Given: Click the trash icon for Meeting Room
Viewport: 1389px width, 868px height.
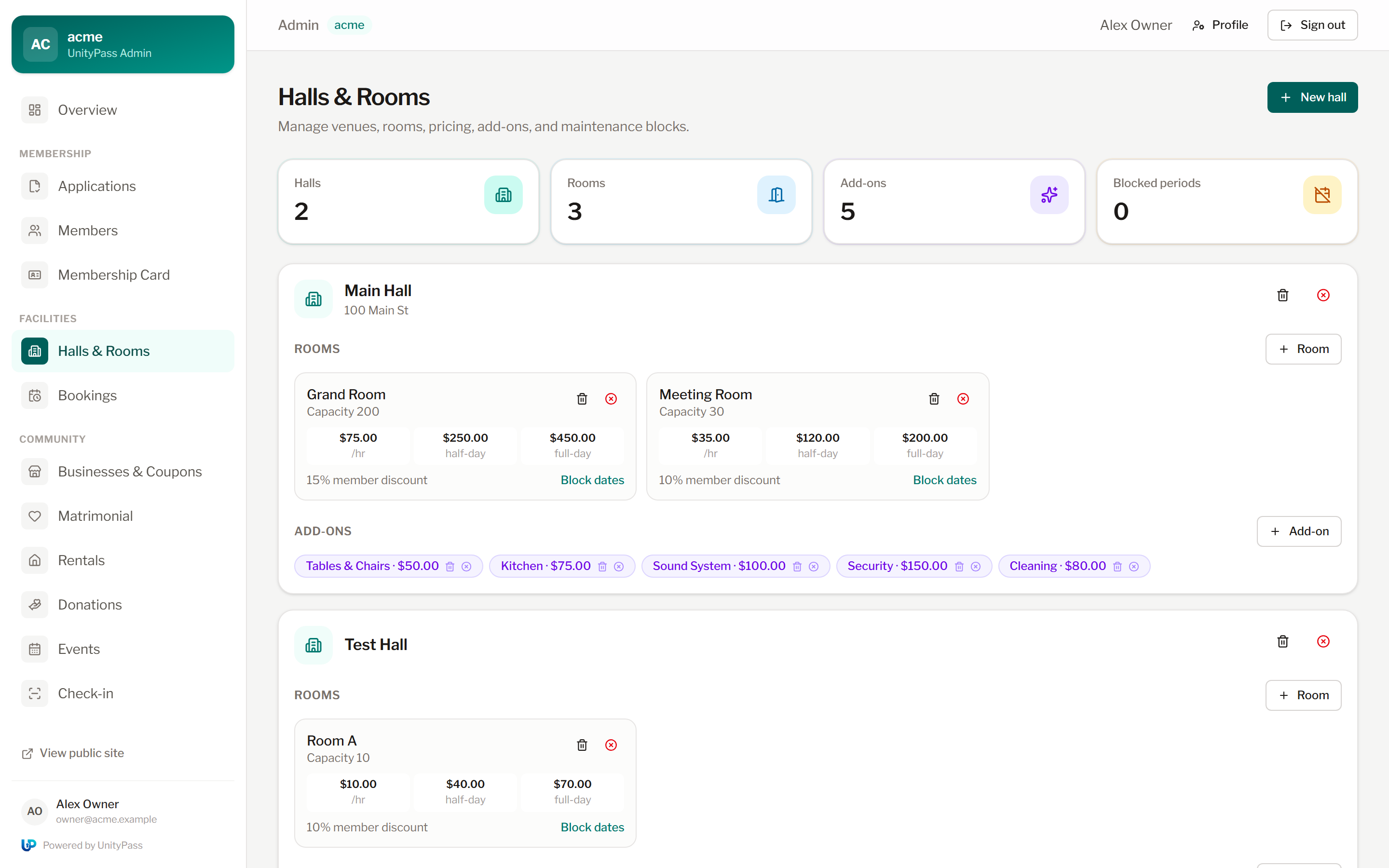Looking at the screenshot, I should pyautogui.click(x=934, y=399).
